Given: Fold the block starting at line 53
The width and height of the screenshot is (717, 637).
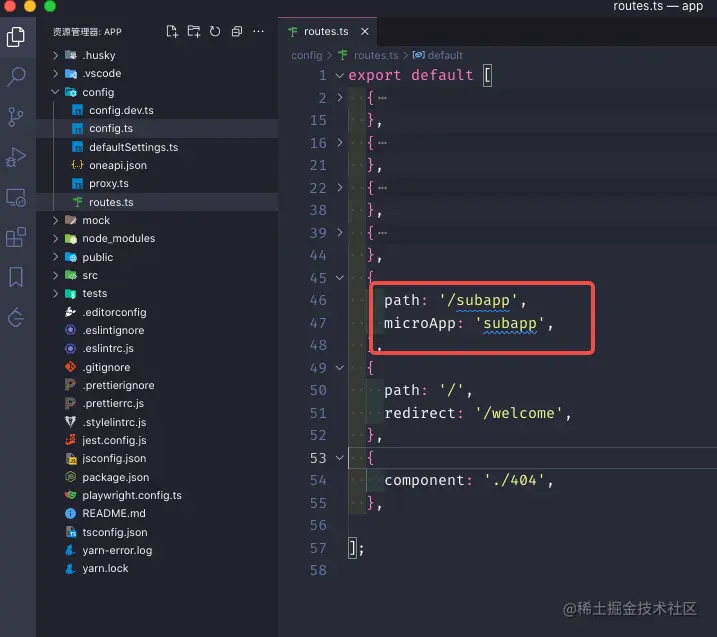Looking at the screenshot, I should [x=339, y=458].
